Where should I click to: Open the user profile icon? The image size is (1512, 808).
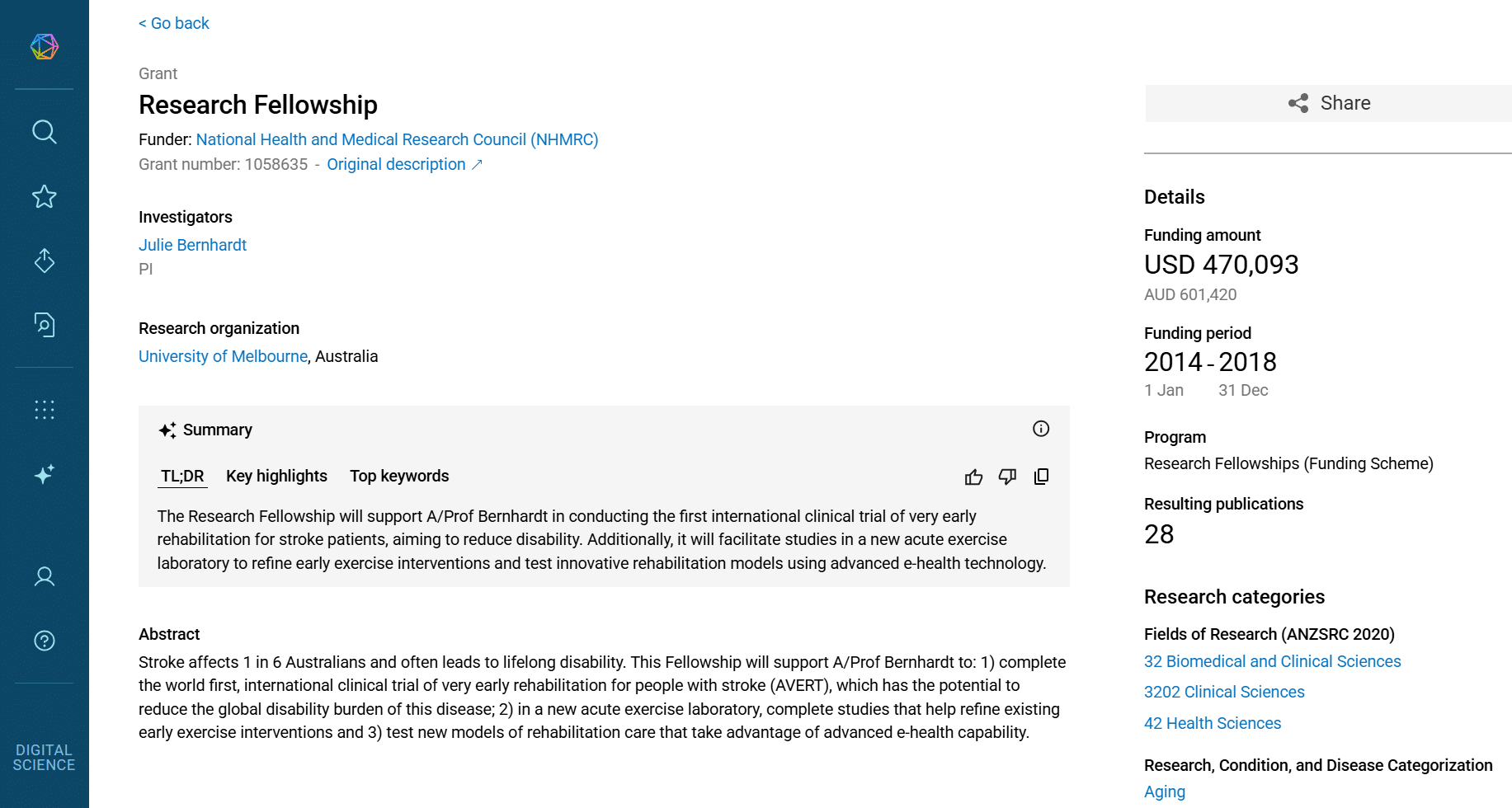click(45, 576)
